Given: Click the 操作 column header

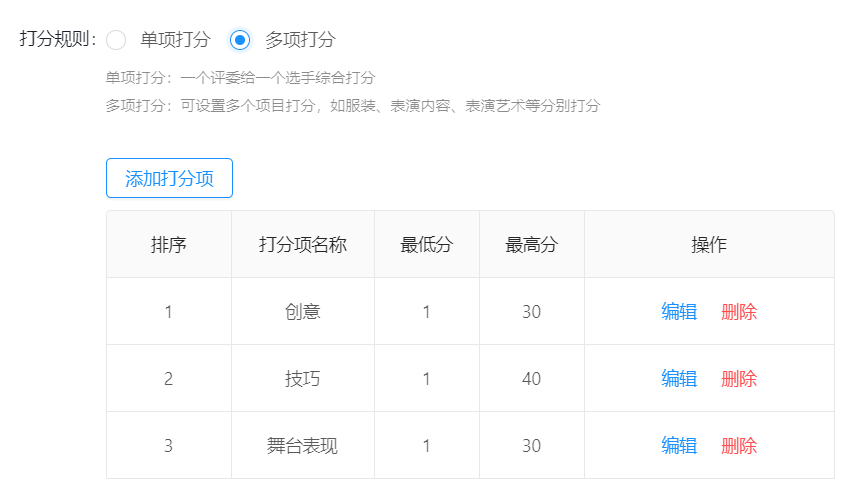Looking at the screenshot, I should pyautogui.click(x=709, y=244).
